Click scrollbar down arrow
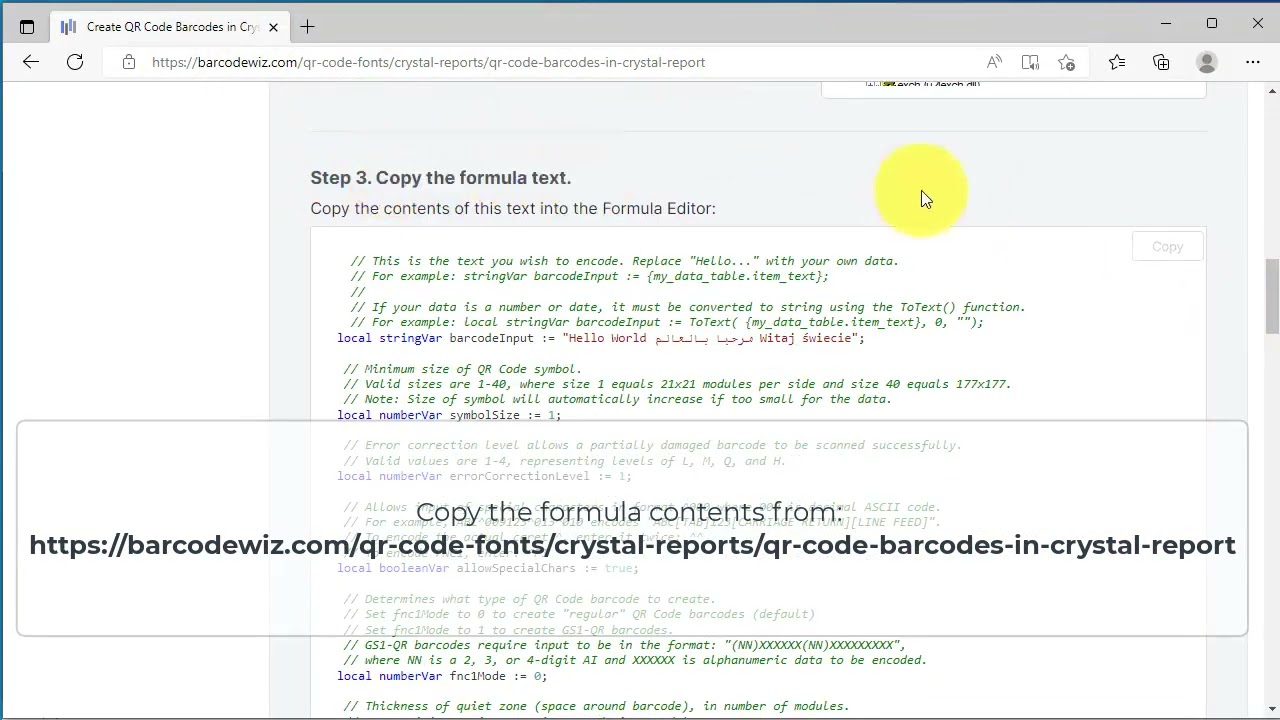The image size is (1280, 720). 1272,711
